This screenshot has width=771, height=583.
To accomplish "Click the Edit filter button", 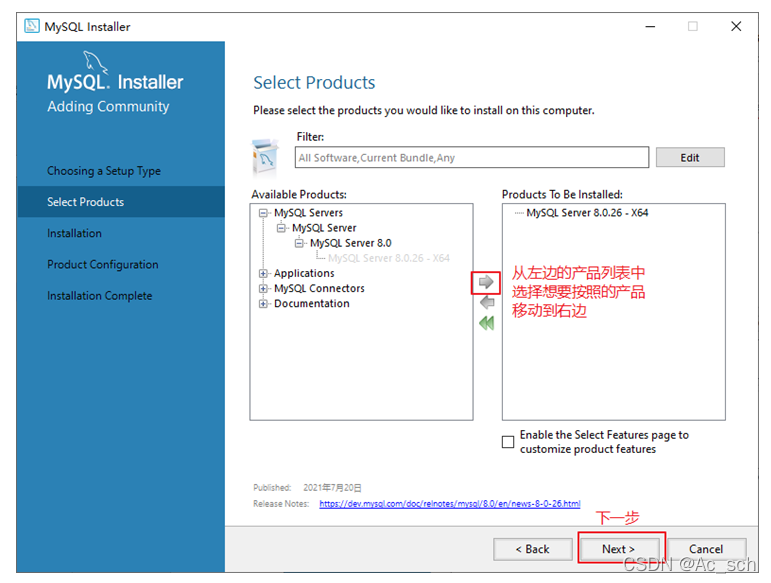I will pyautogui.click(x=690, y=157).
